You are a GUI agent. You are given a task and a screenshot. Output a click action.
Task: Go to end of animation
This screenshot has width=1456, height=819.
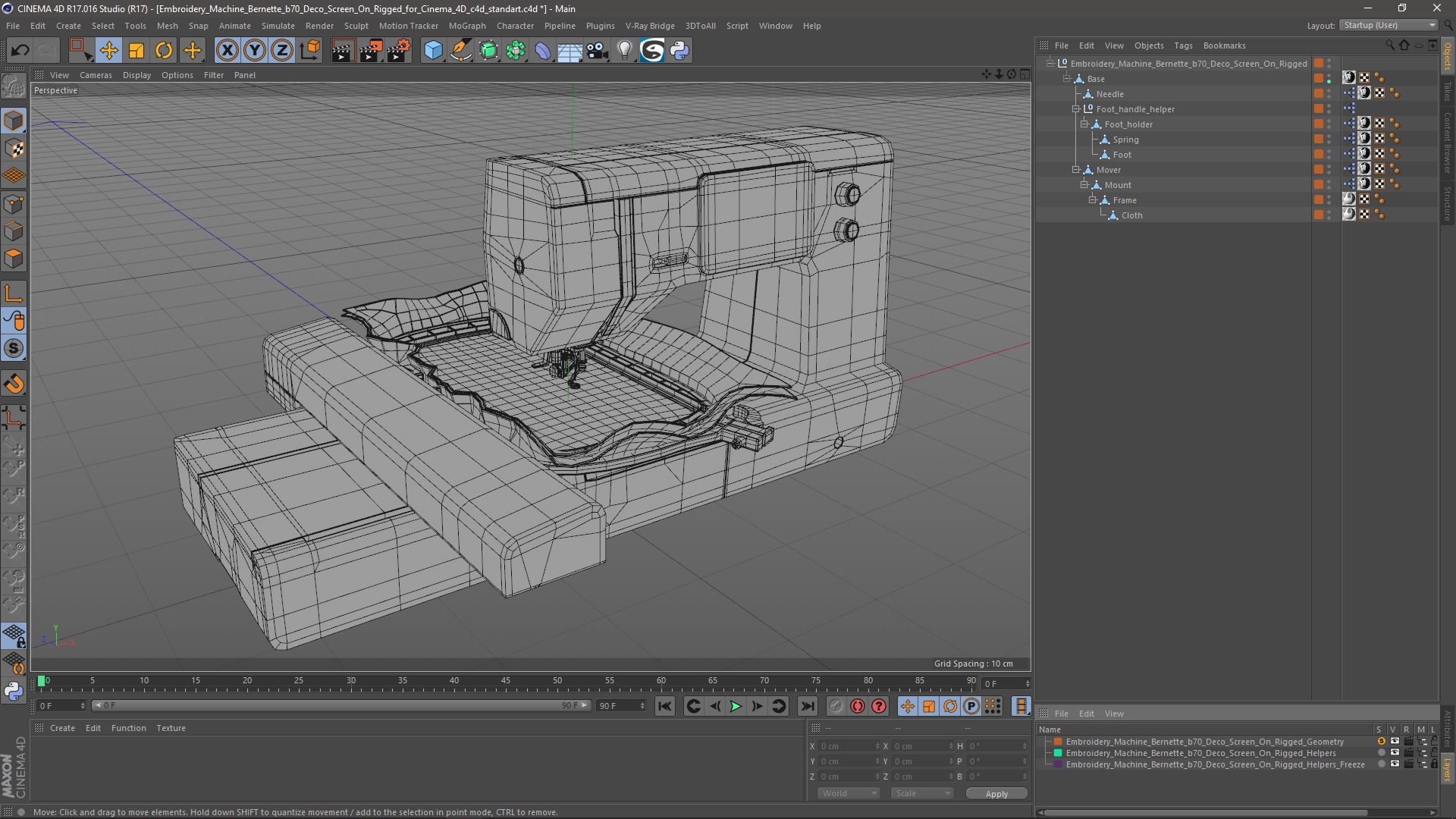(x=808, y=706)
